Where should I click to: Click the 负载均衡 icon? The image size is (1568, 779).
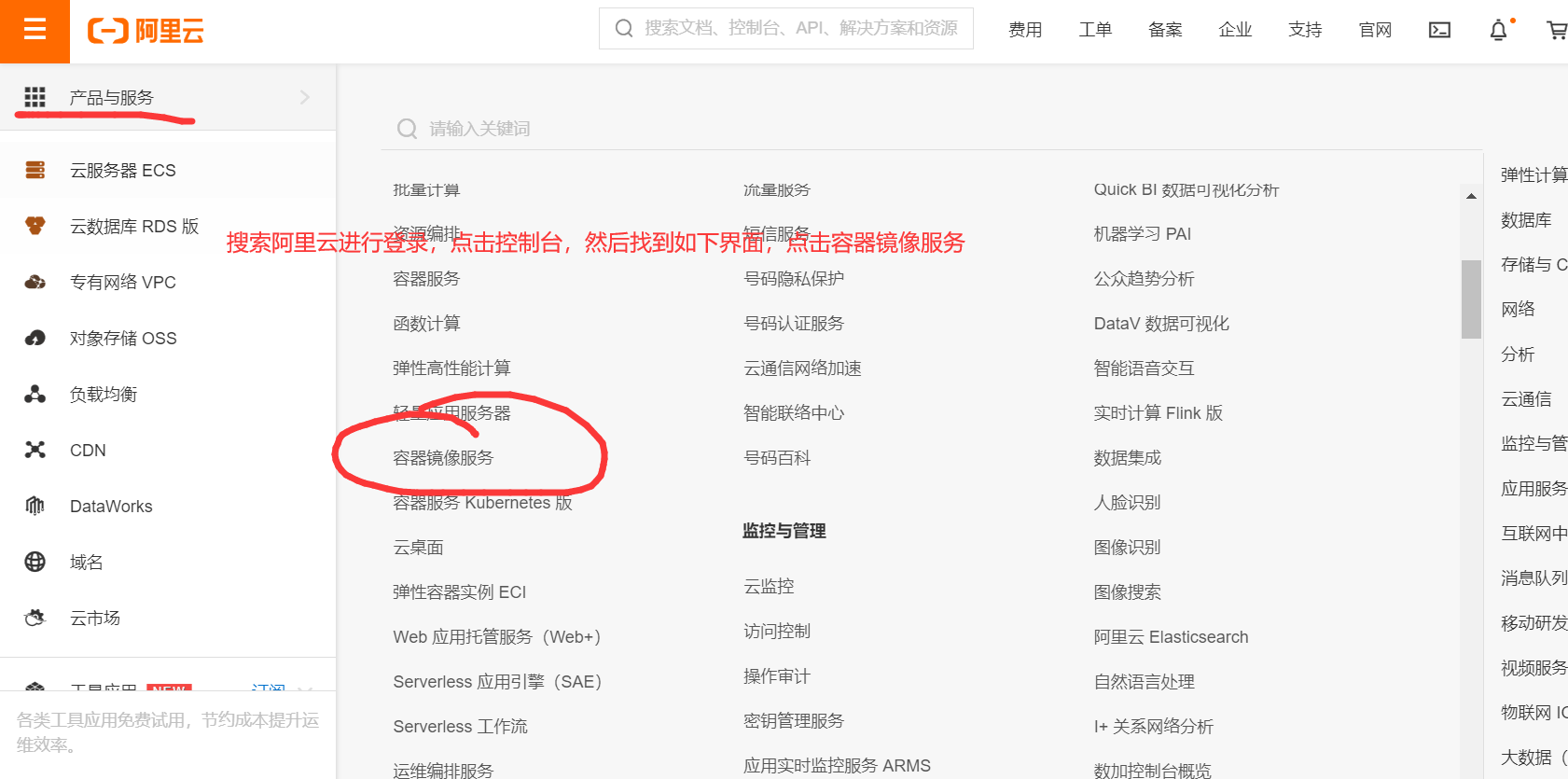pyautogui.click(x=35, y=394)
